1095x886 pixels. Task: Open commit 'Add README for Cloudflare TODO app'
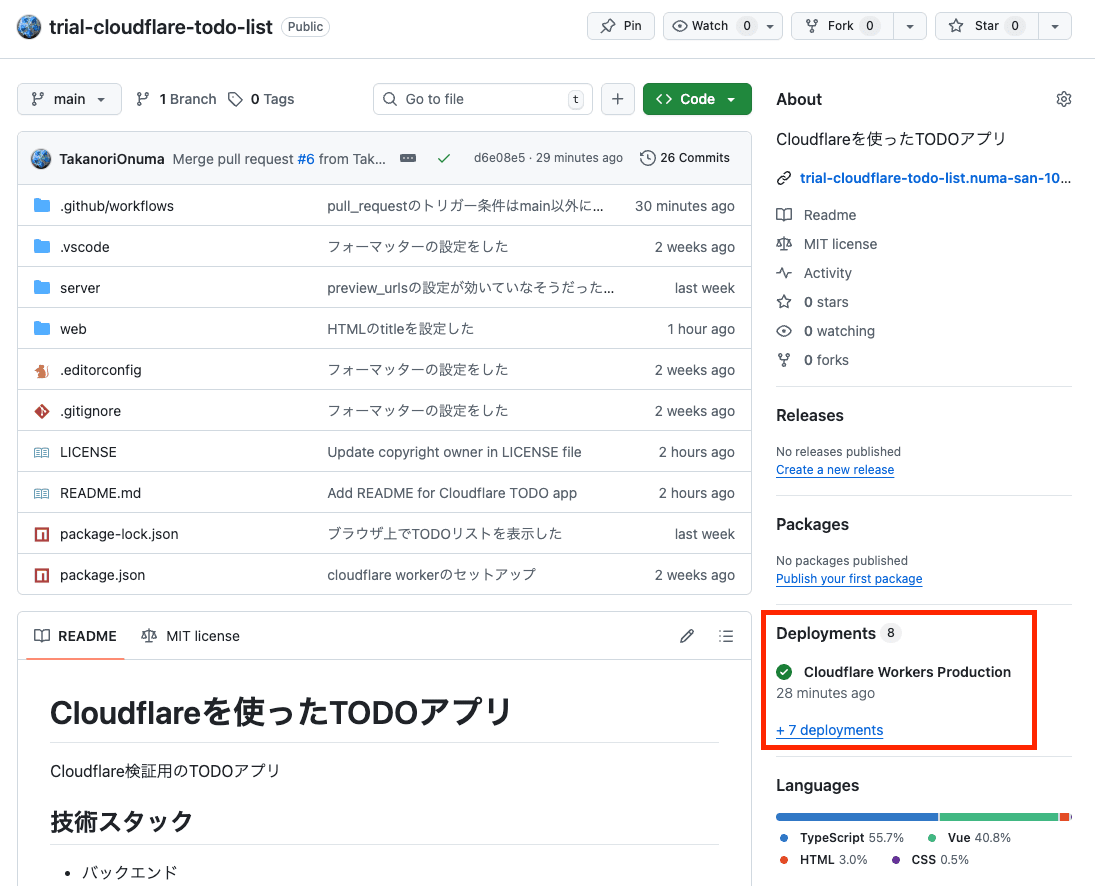[452, 493]
